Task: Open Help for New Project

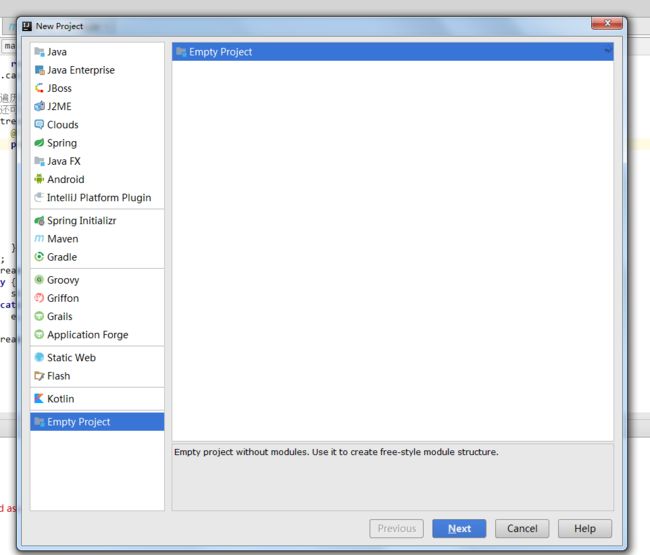Action: [585, 528]
